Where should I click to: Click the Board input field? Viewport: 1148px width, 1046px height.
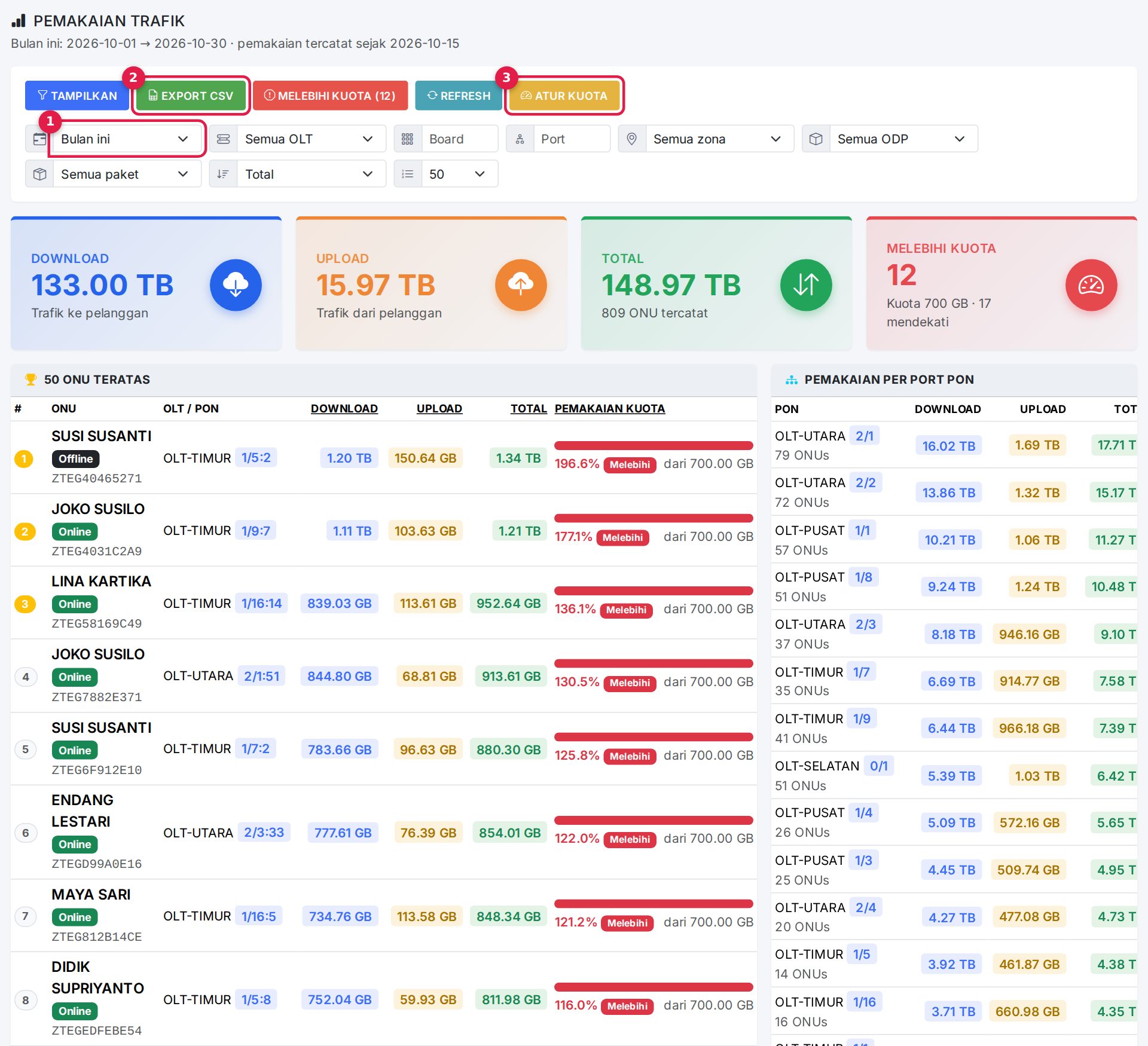(460, 139)
